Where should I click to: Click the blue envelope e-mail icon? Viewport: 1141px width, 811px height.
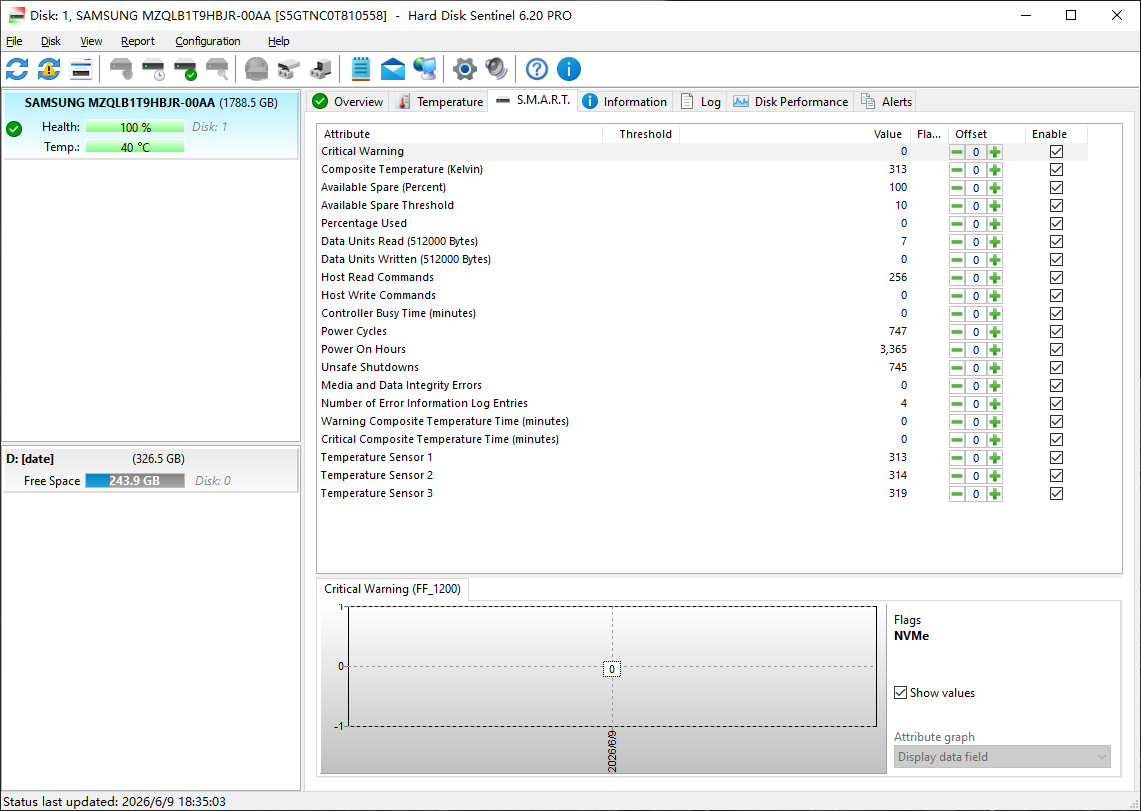[392, 69]
